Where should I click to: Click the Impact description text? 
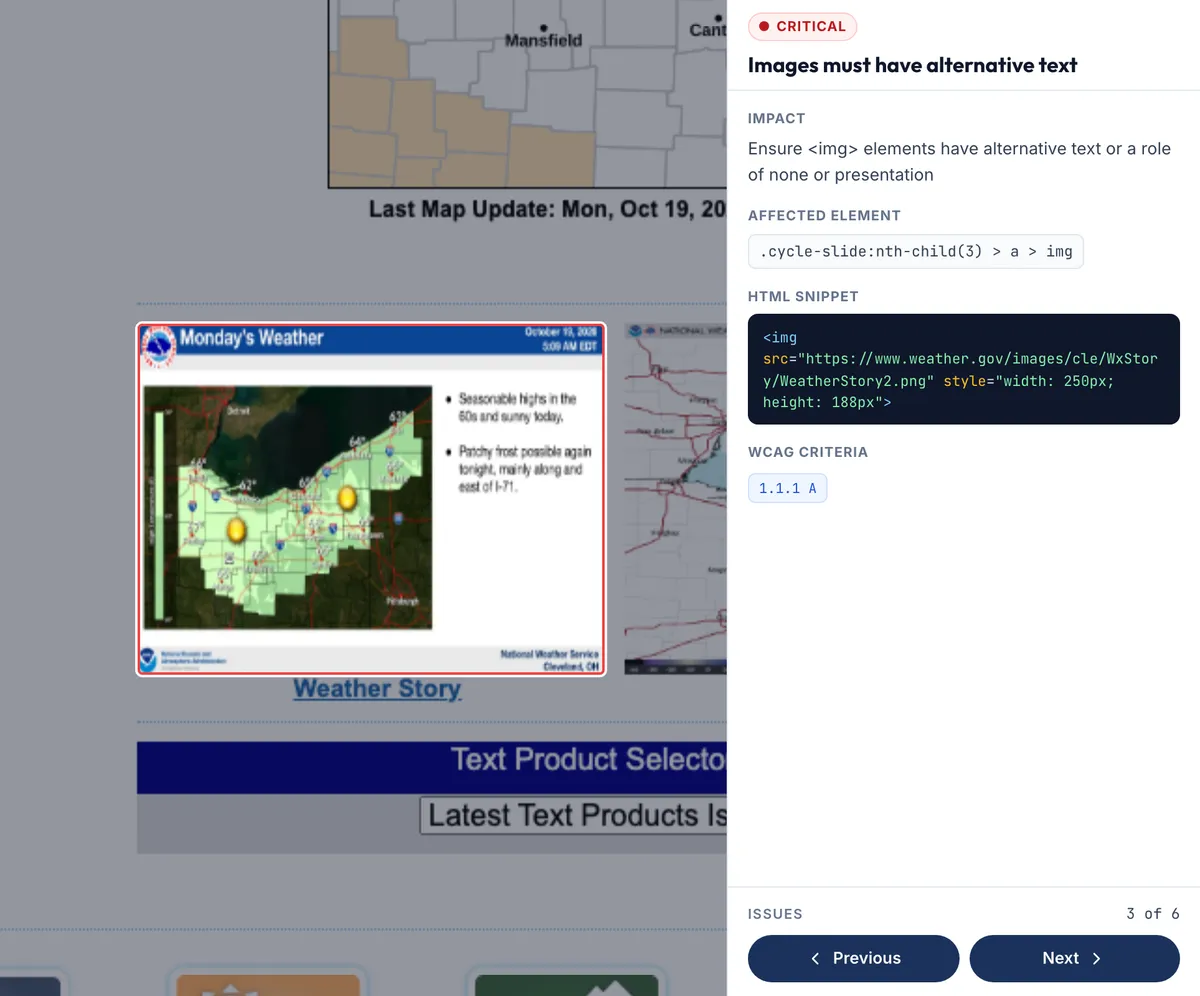[959, 161]
